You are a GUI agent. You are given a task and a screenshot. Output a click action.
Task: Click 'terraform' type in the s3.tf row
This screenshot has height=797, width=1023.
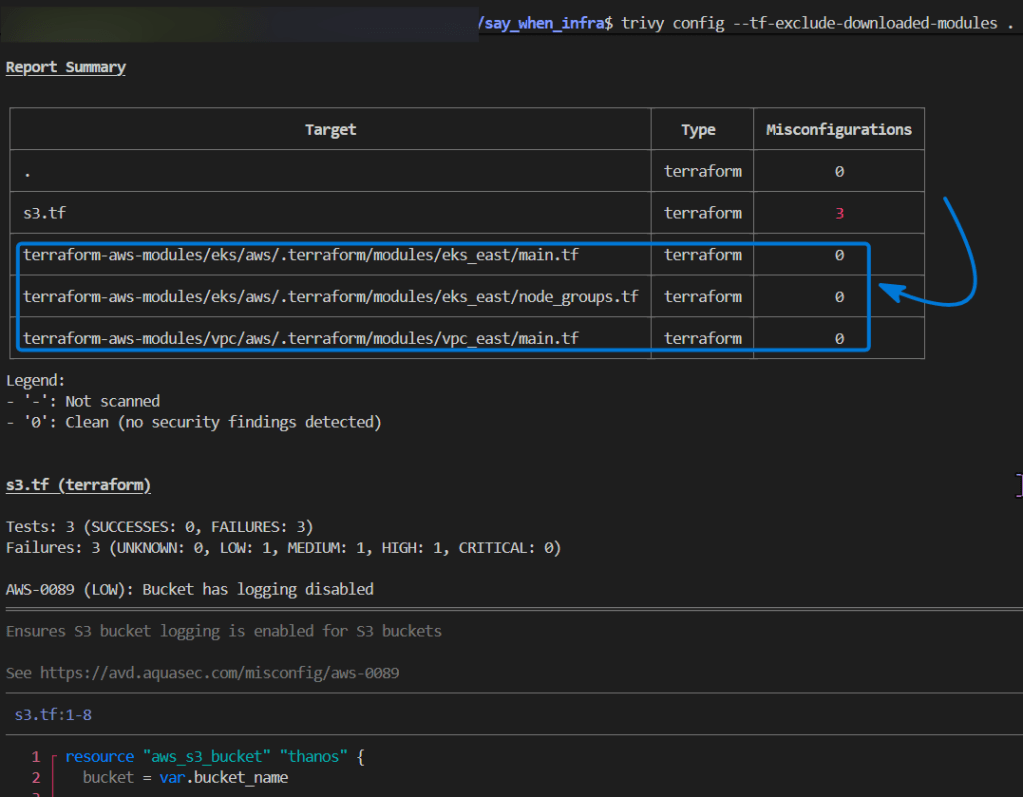pyautogui.click(x=703, y=213)
